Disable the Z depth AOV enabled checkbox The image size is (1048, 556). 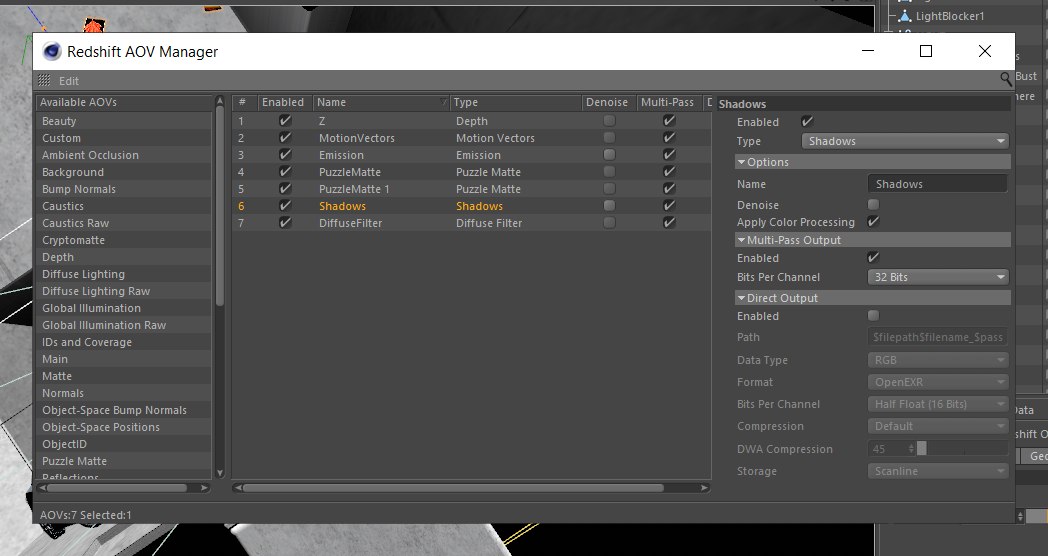click(x=285, y=121)
